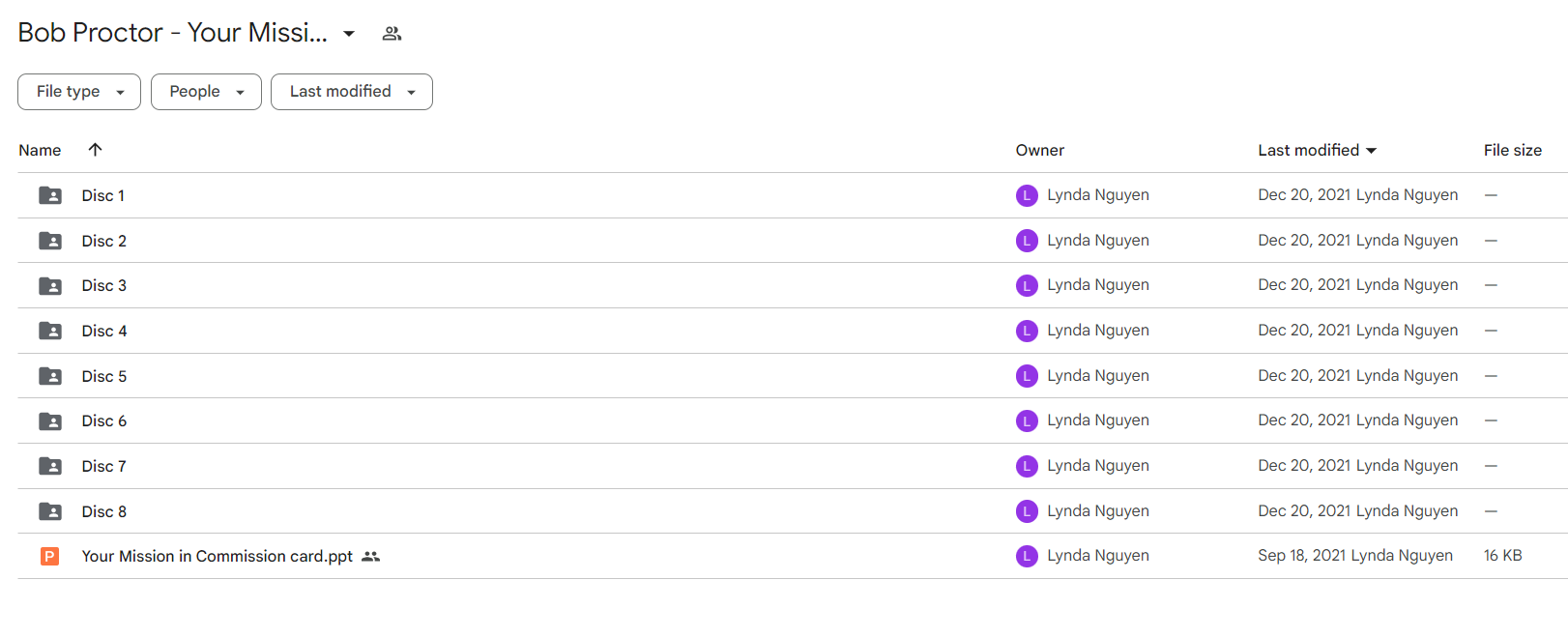This screenshot has height=638, width=1568.
Task: Select the Disc 2 folder name
Action: click(x=104, y=241)
